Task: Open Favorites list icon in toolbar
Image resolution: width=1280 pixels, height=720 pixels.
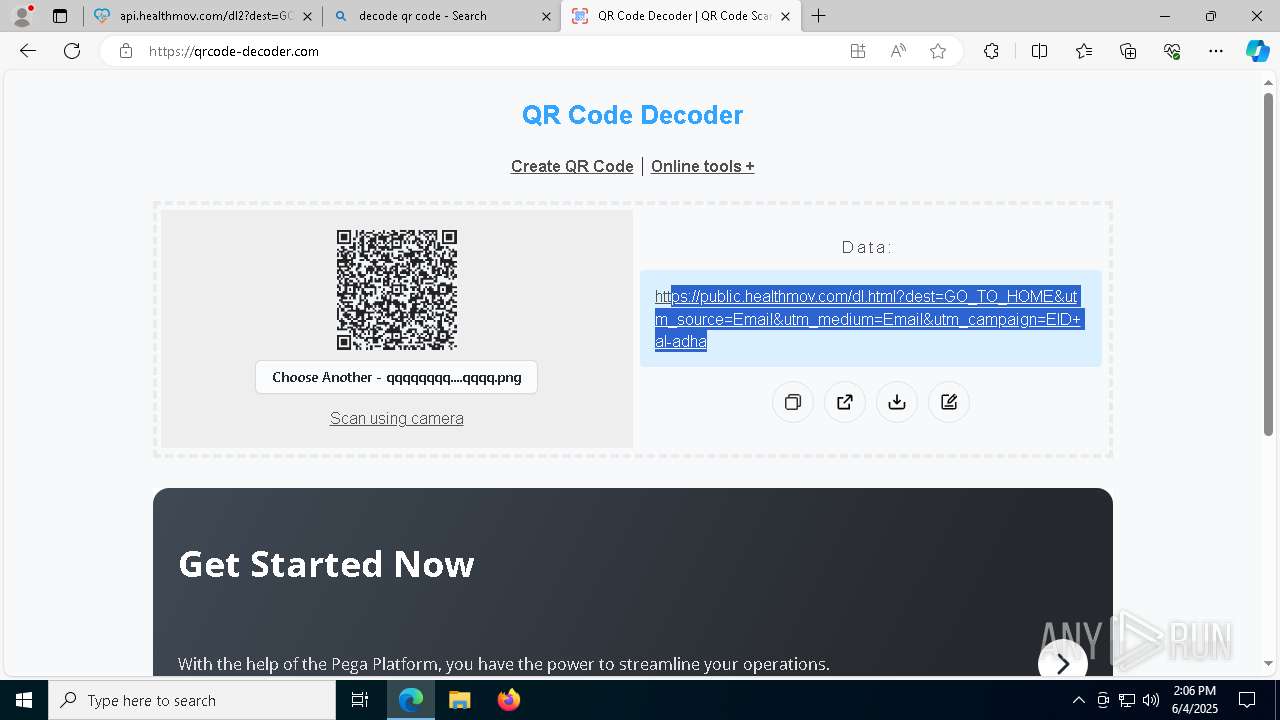Action: (1084, 51)
